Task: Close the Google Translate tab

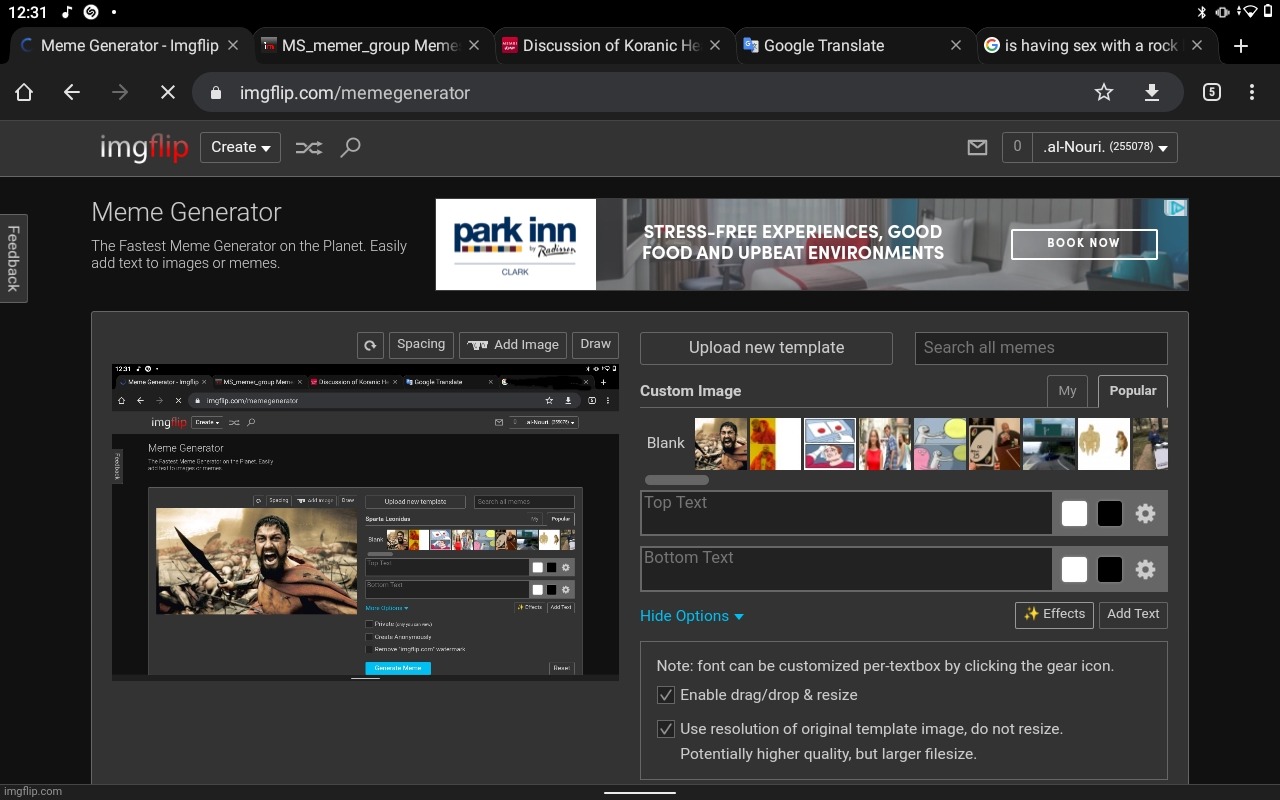Action: [x=956, y=46]
